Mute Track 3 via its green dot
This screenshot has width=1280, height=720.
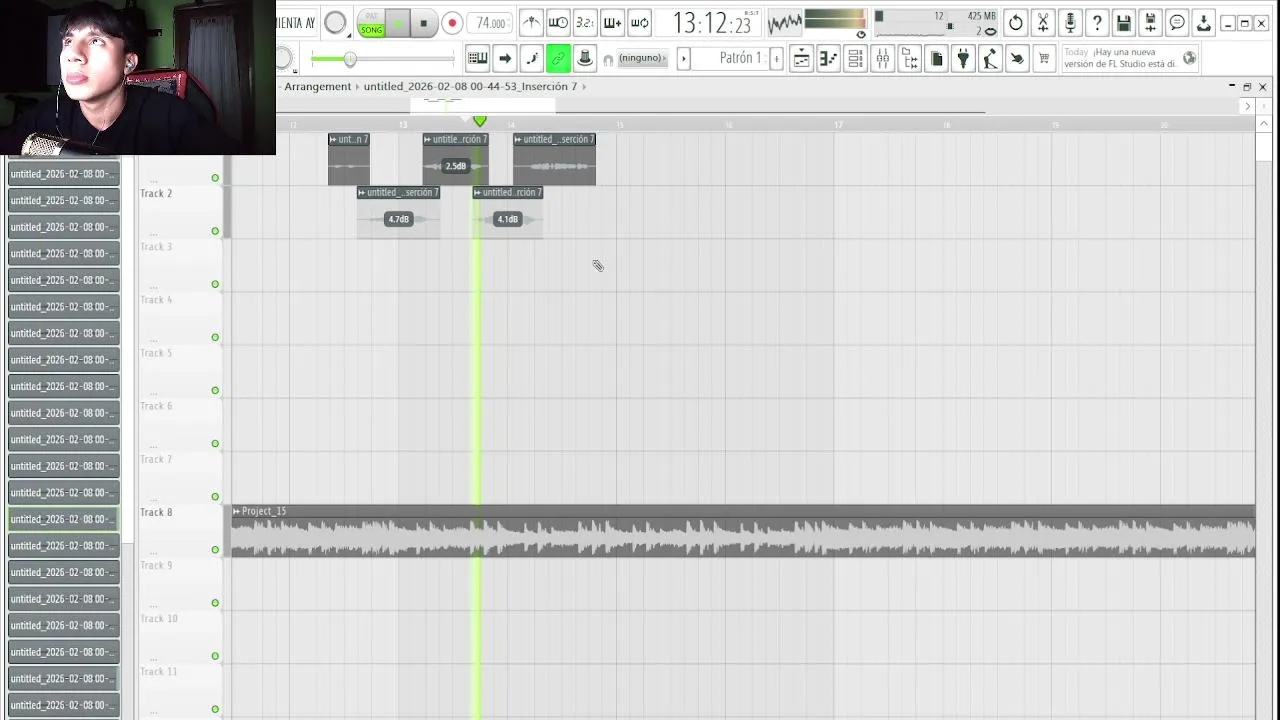[215, 284]
